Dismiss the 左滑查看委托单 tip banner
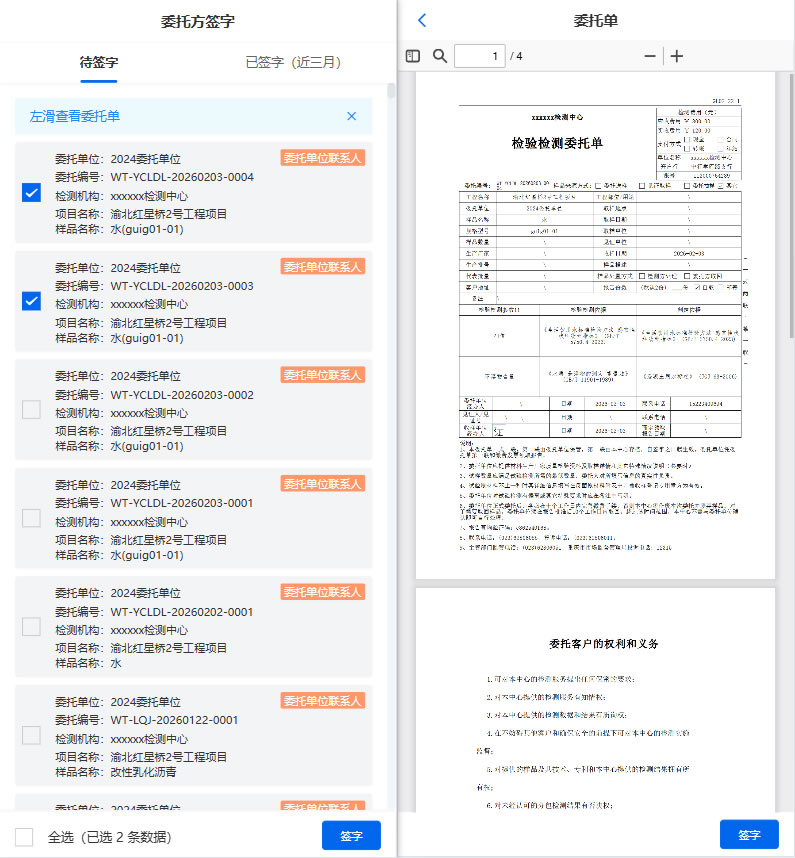The height and width of the screenshot is (858, 795). click(x=351, y=116)
